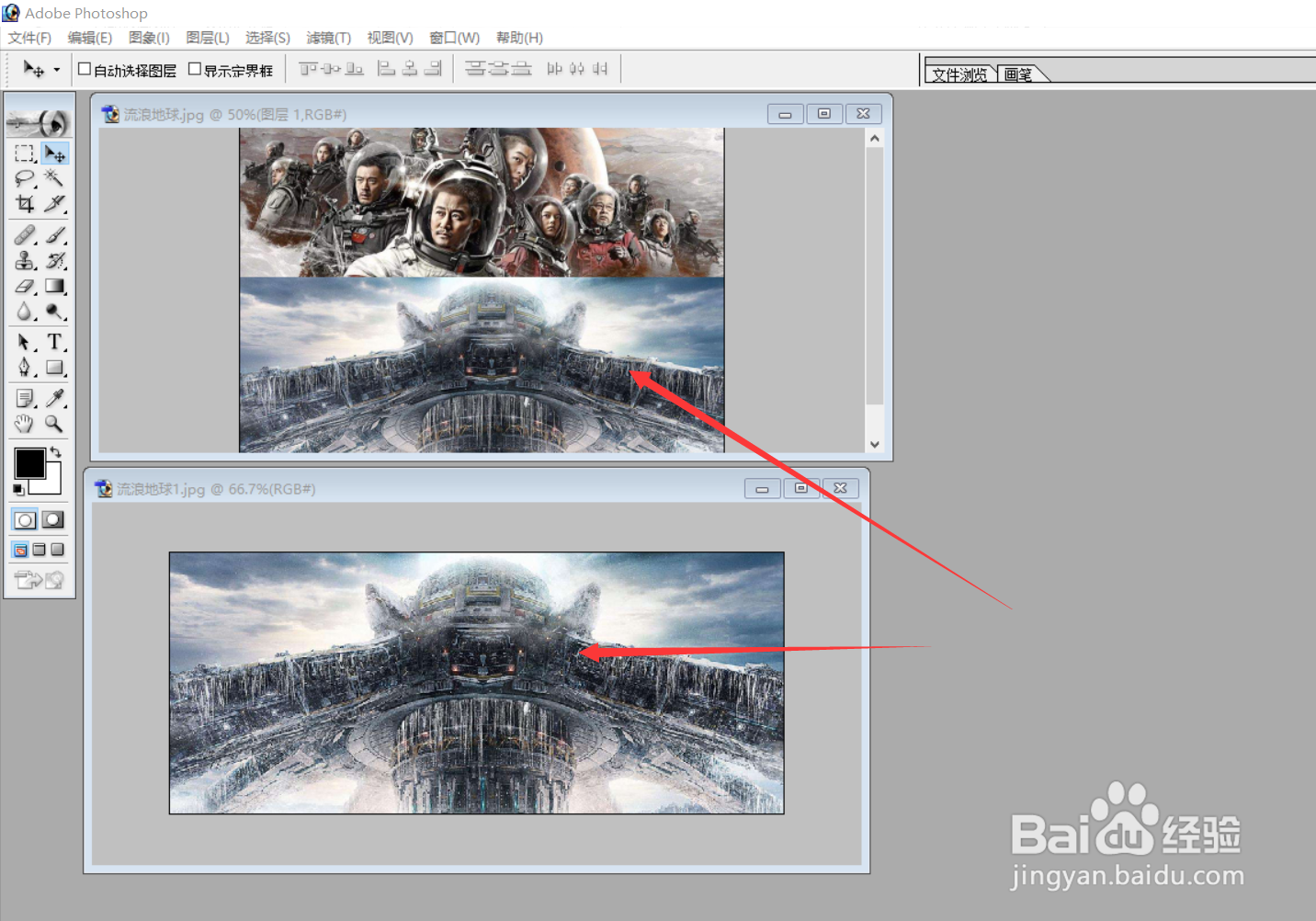Select the Blur tool
1316x921 pixels.
tap(25, 313)
